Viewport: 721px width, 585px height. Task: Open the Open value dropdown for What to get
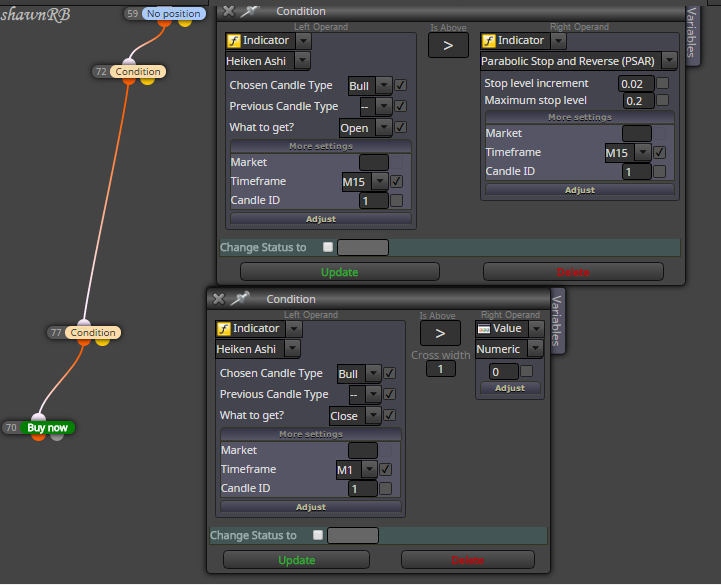[x=383, y=127]
